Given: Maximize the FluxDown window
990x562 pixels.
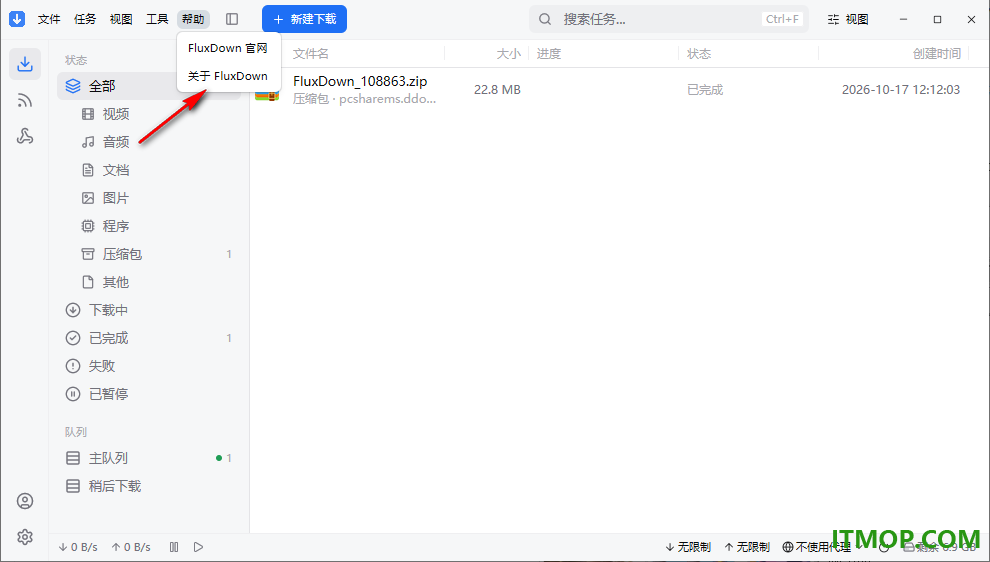Looking at the screenshot, I should [x=938, y=19].
